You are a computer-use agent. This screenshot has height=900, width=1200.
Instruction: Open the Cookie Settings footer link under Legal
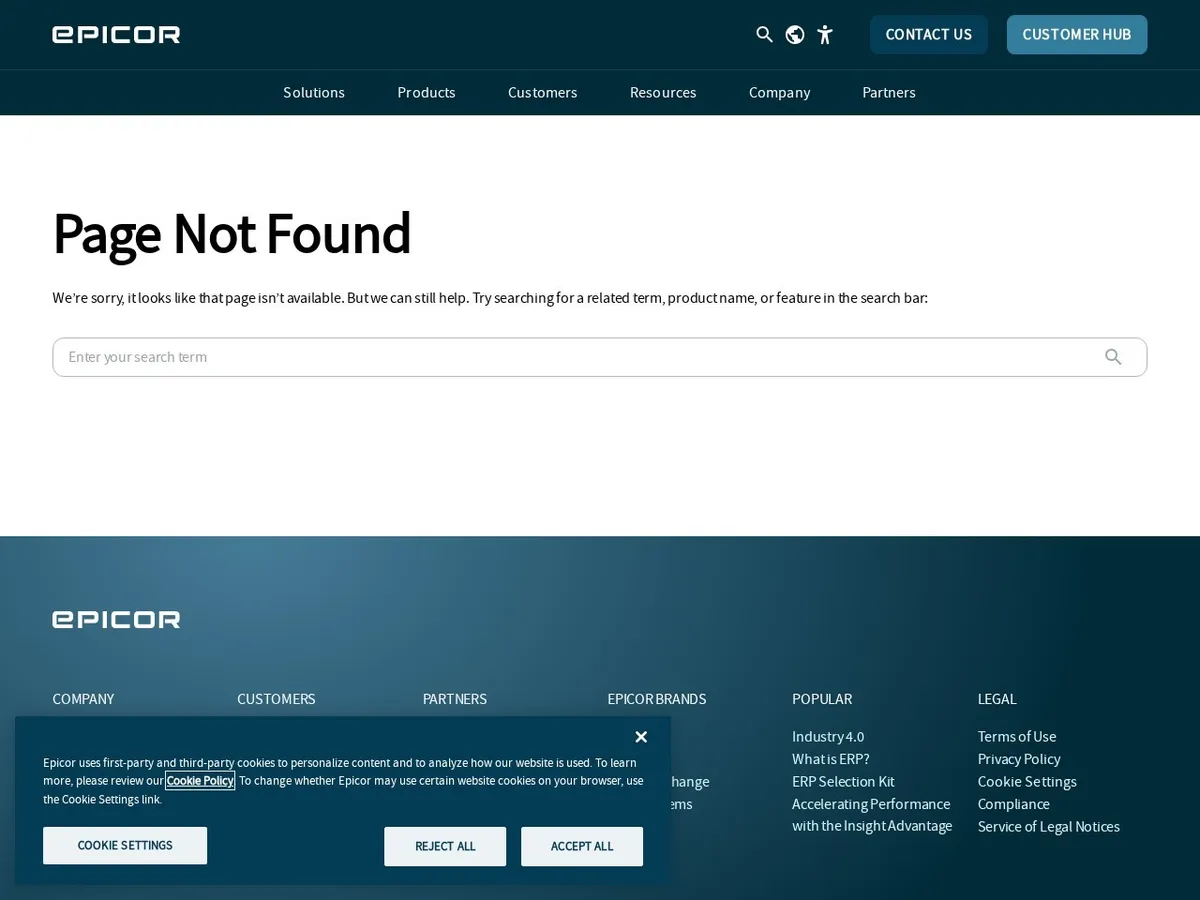[1027, 782]
